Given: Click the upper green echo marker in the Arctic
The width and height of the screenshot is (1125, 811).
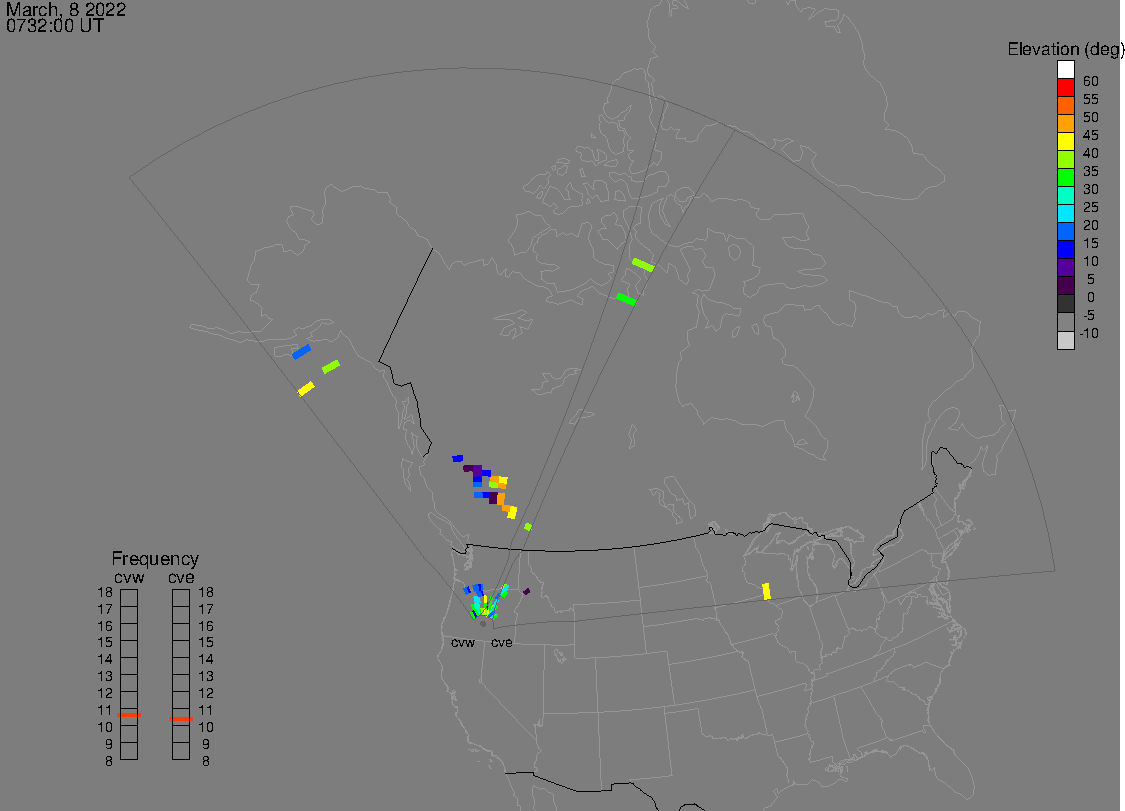Looking at the screenshot, I should click(643, 265).
